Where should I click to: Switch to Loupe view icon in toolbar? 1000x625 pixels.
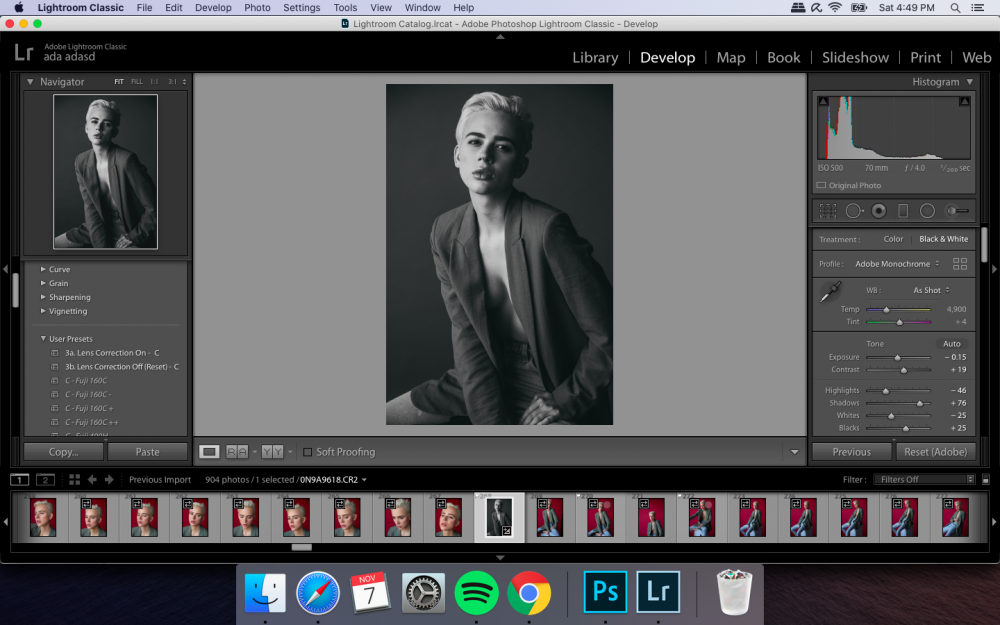[x=209, y=452]
